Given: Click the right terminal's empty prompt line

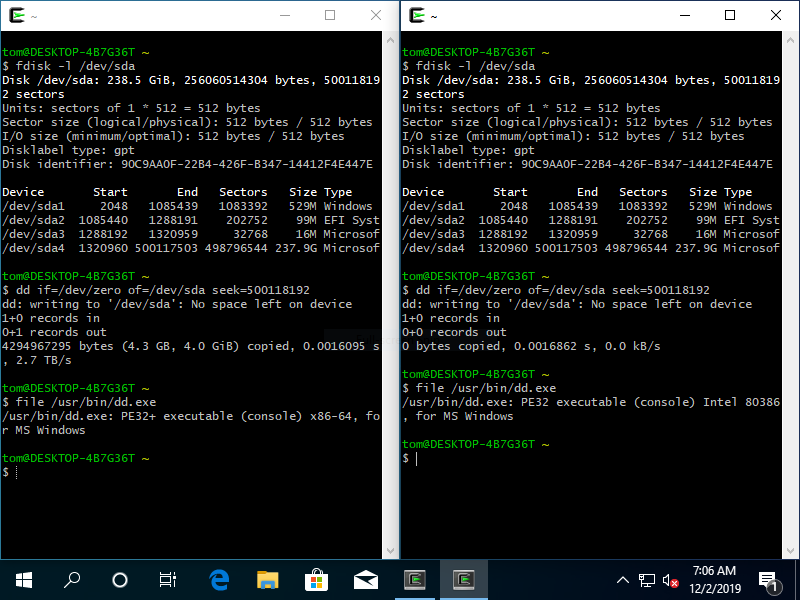Looking at the screenshot, I should coord(590,458).
